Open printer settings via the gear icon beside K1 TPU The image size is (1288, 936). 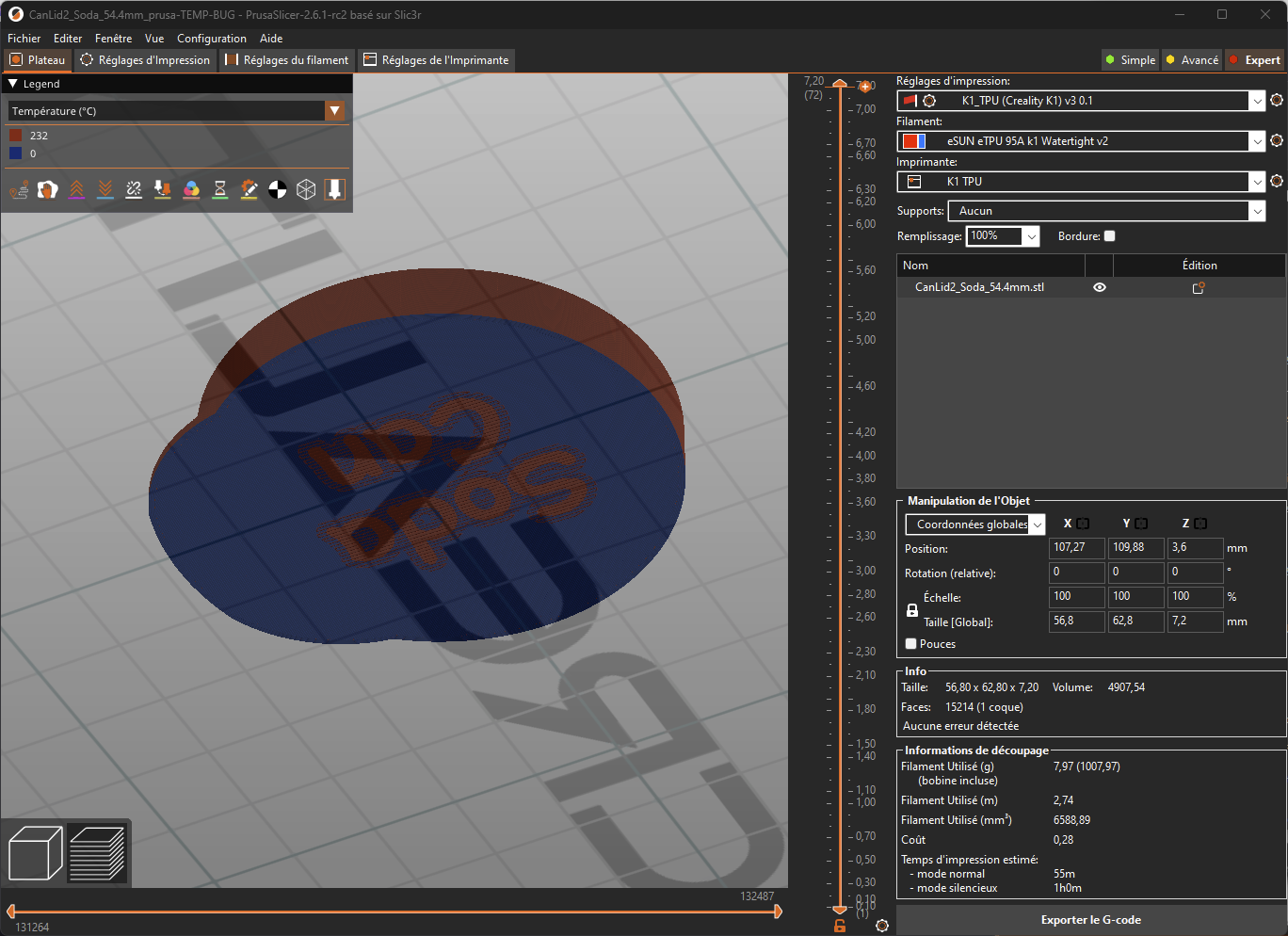[x=1277, y=181]
